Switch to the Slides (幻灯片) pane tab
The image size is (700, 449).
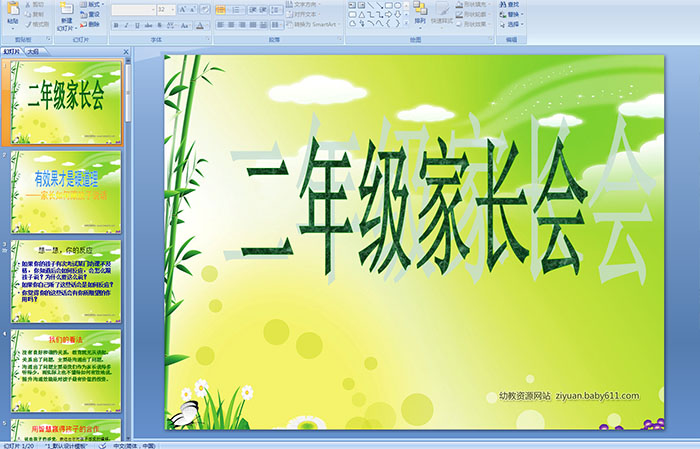click(x=12, y=52)
